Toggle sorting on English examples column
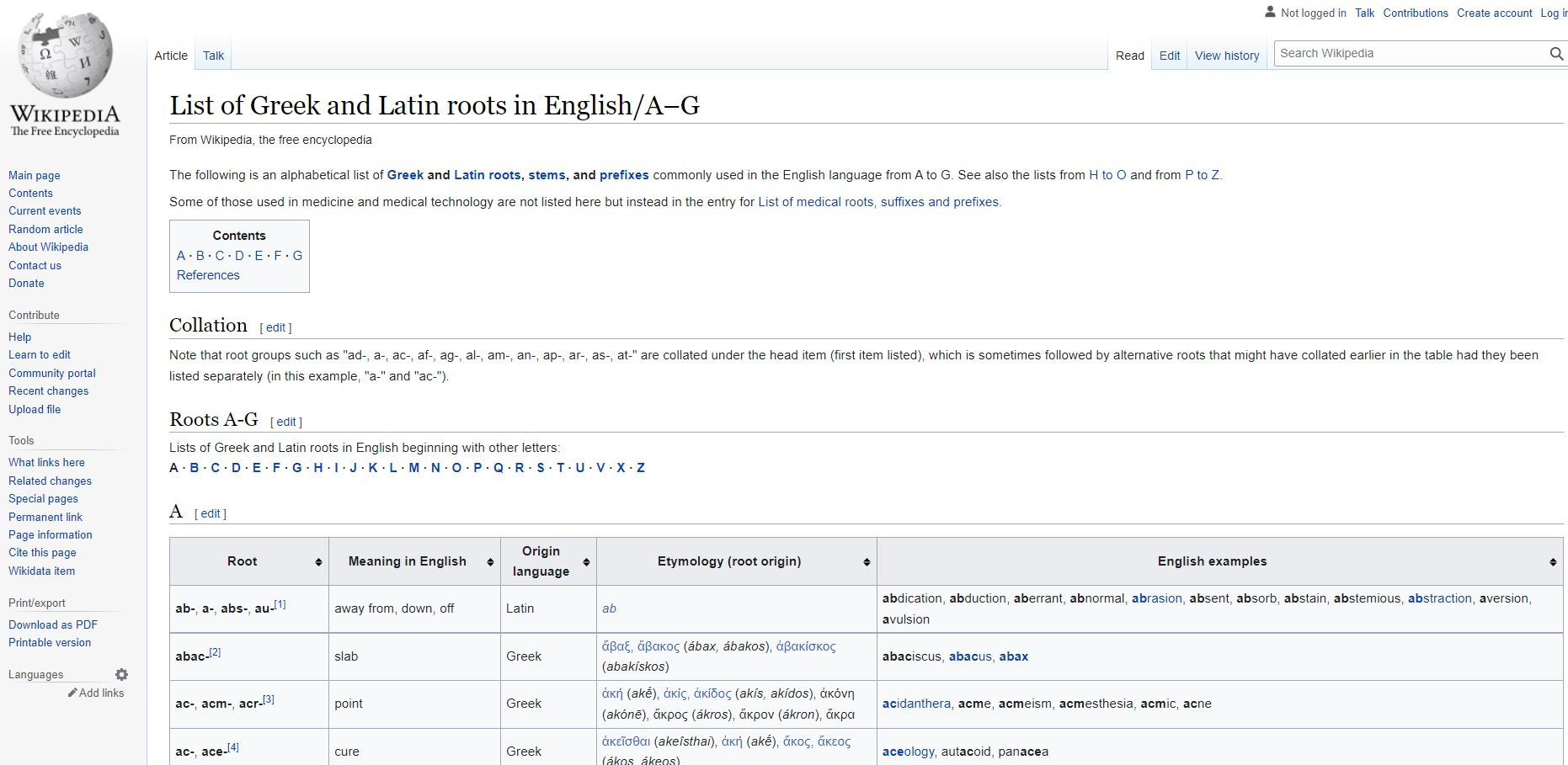The height and width of the screenshot is (765, 1568). (x=1554, y=560)
